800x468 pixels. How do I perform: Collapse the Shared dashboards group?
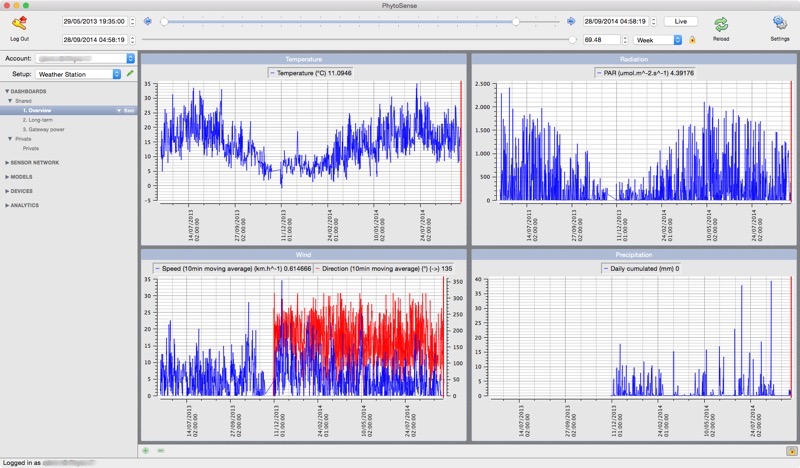tap(10, 101)
